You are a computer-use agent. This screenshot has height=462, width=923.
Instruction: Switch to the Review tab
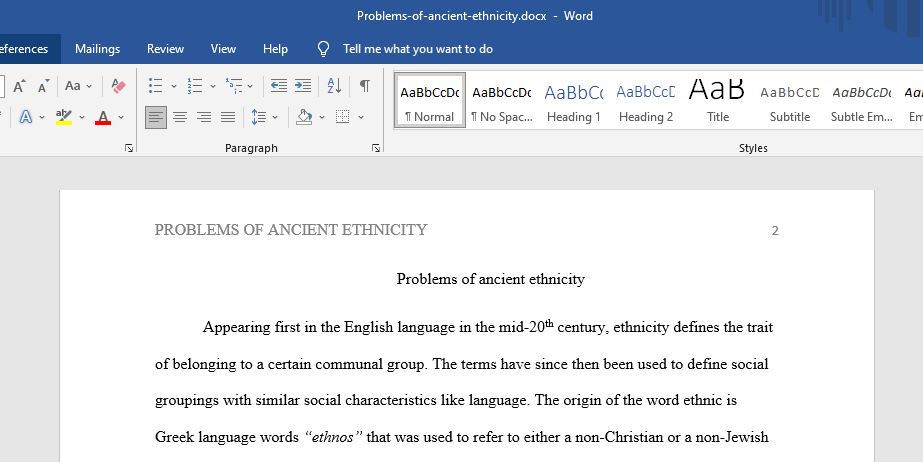tap(165, 49)
